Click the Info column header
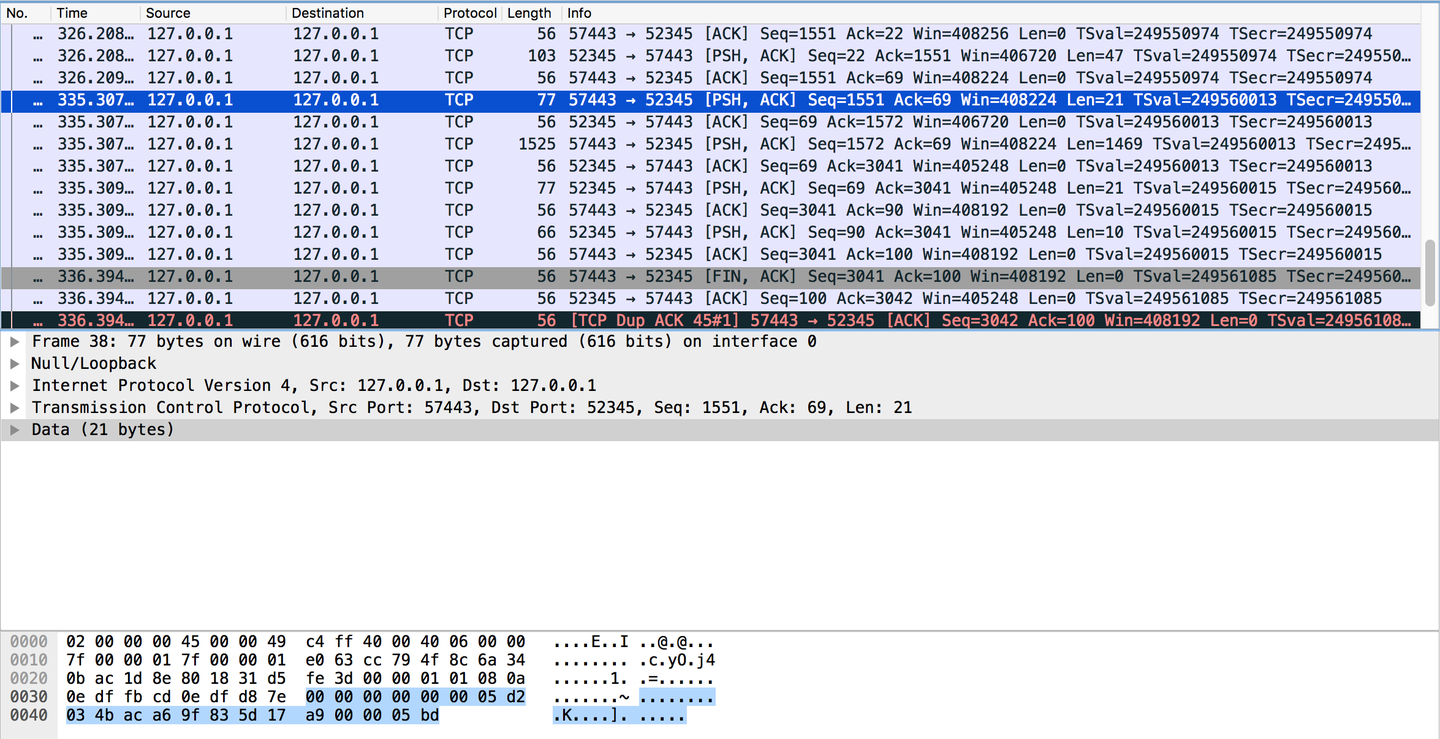Image resolution: width=1440 pixels, height=739 pixels. click(x=990, y=13)
